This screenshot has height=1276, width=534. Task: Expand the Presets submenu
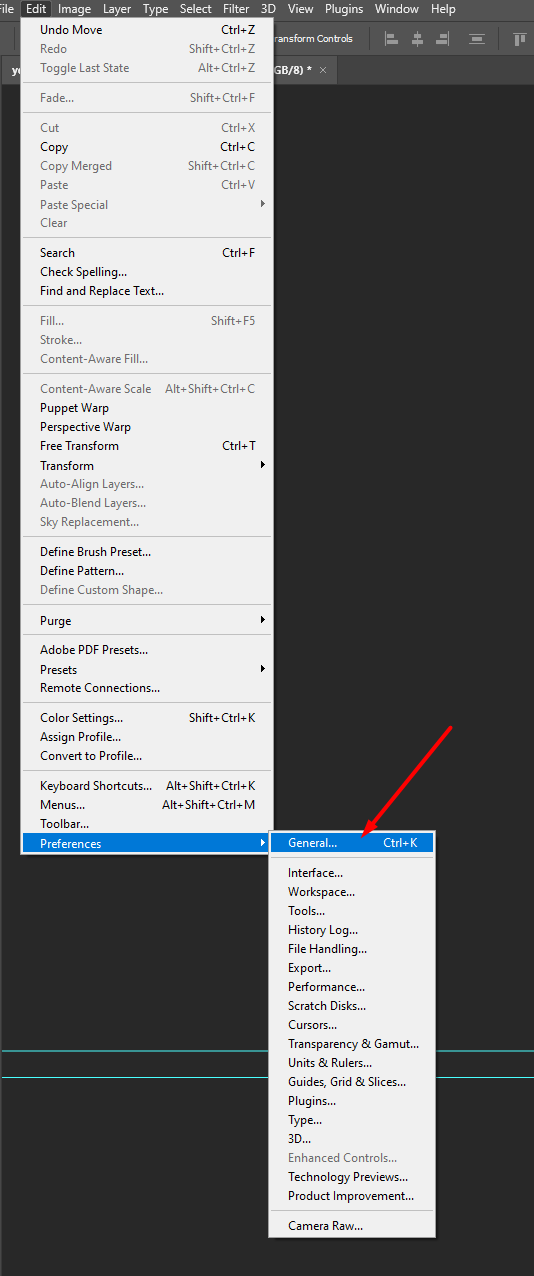tap(147, 670)
